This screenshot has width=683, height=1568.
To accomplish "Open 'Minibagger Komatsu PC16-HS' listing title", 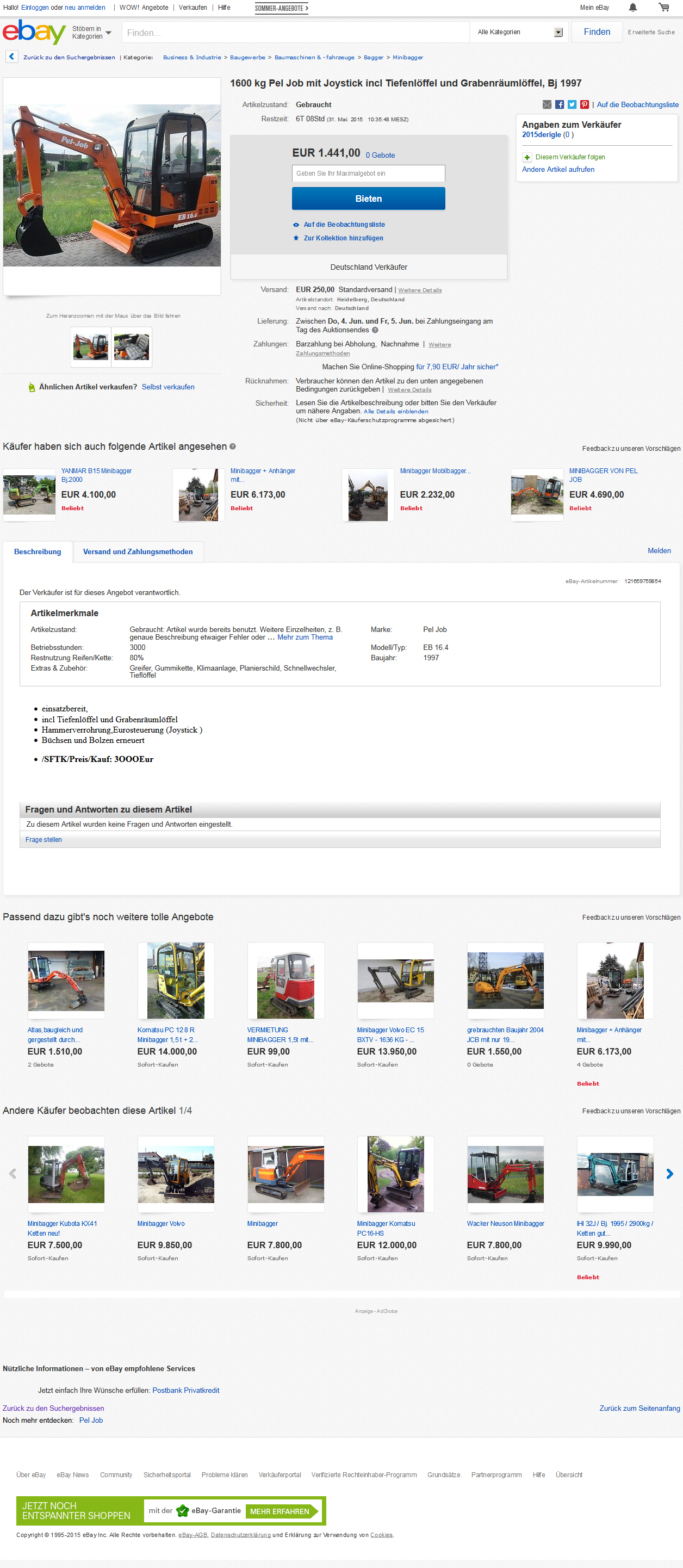I will [x=386, y=1228].
